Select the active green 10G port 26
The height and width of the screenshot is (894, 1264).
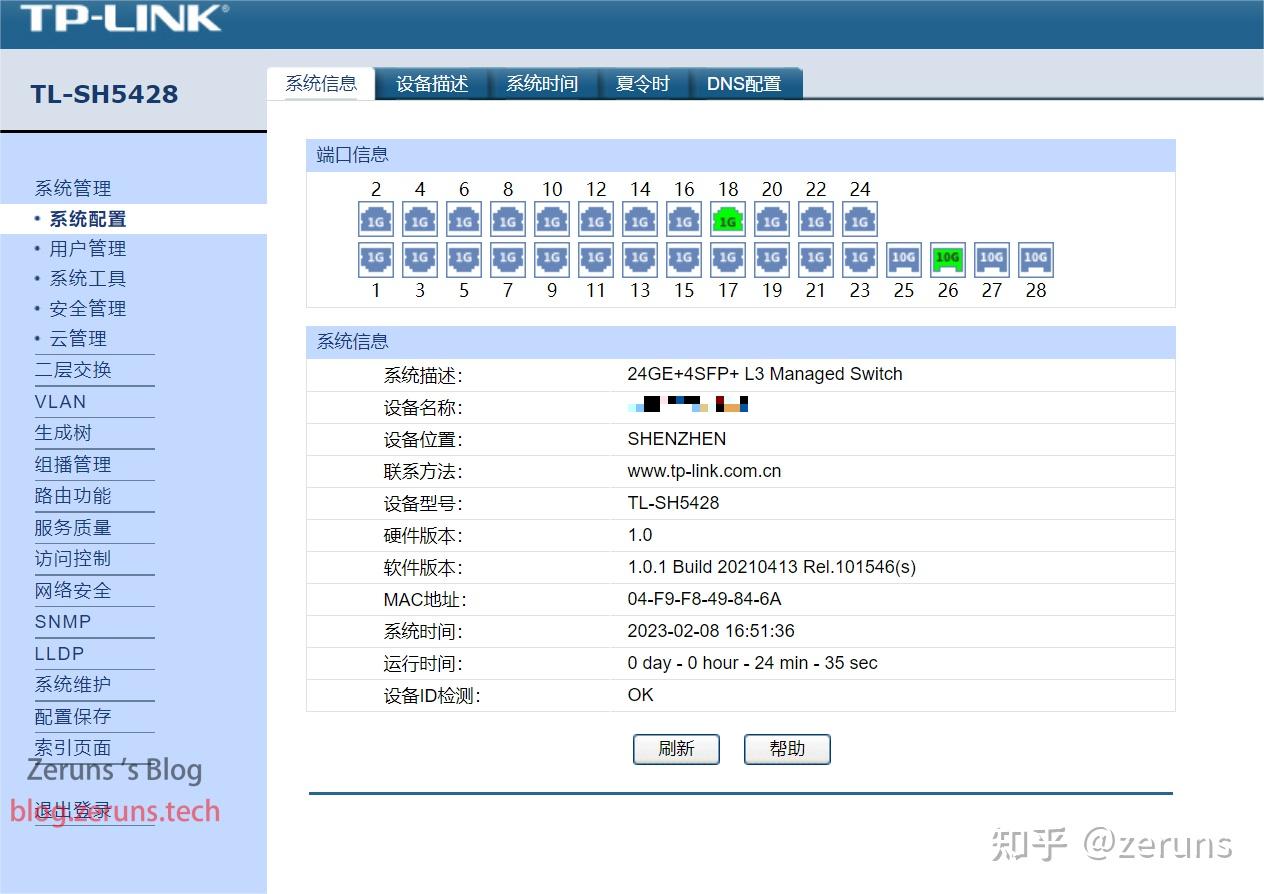point(948,260)
